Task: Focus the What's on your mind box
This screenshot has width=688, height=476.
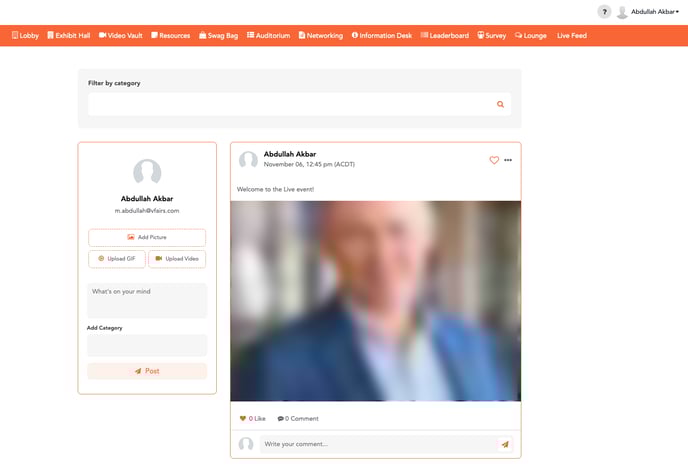Action: coord(147,301)
